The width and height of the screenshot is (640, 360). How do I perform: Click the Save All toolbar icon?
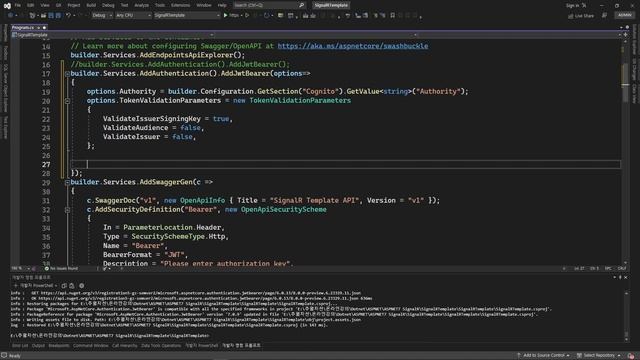pyautogui.click(x=58, y=16)
